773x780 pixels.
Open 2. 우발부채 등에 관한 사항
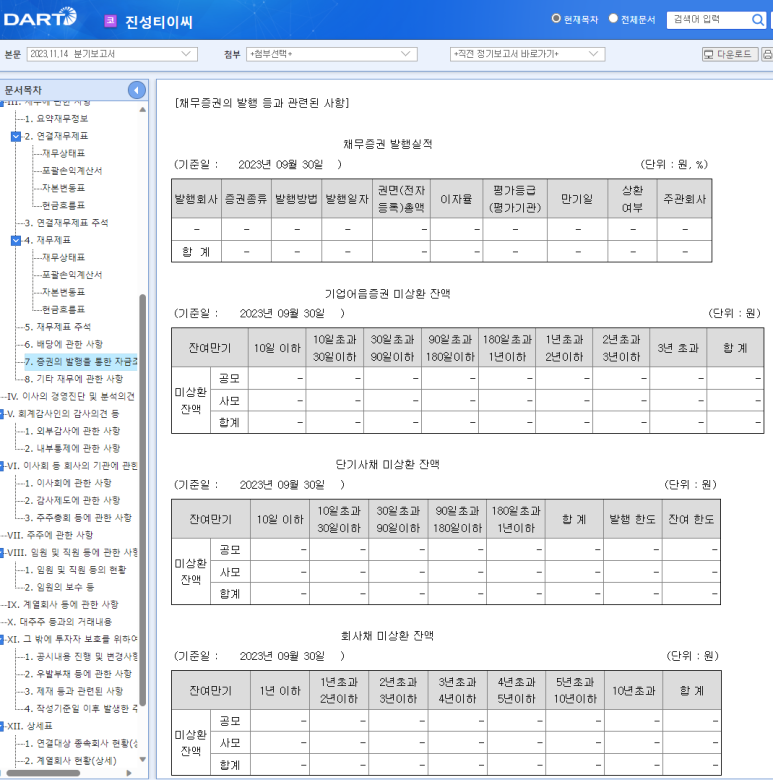[x=78, y=674]
